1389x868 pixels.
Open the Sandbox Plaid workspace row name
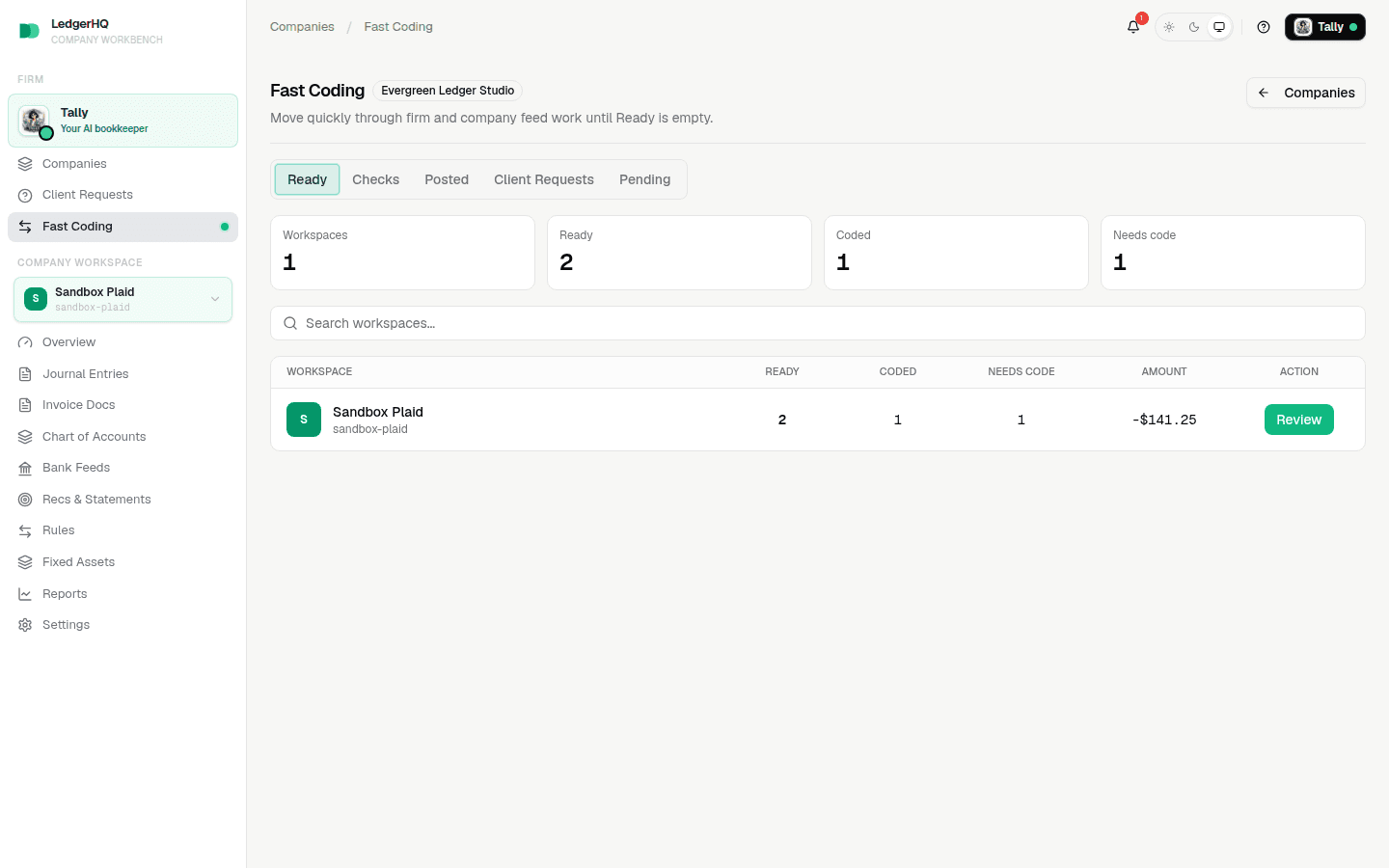pyautogui.click(x=378, y=412)
